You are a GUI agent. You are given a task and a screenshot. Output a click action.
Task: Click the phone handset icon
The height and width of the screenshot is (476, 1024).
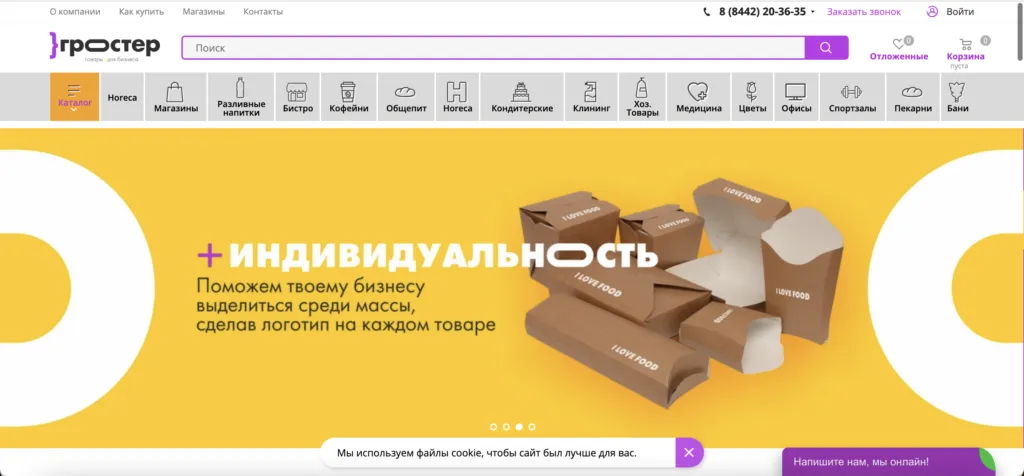click(x=707, y=12)
